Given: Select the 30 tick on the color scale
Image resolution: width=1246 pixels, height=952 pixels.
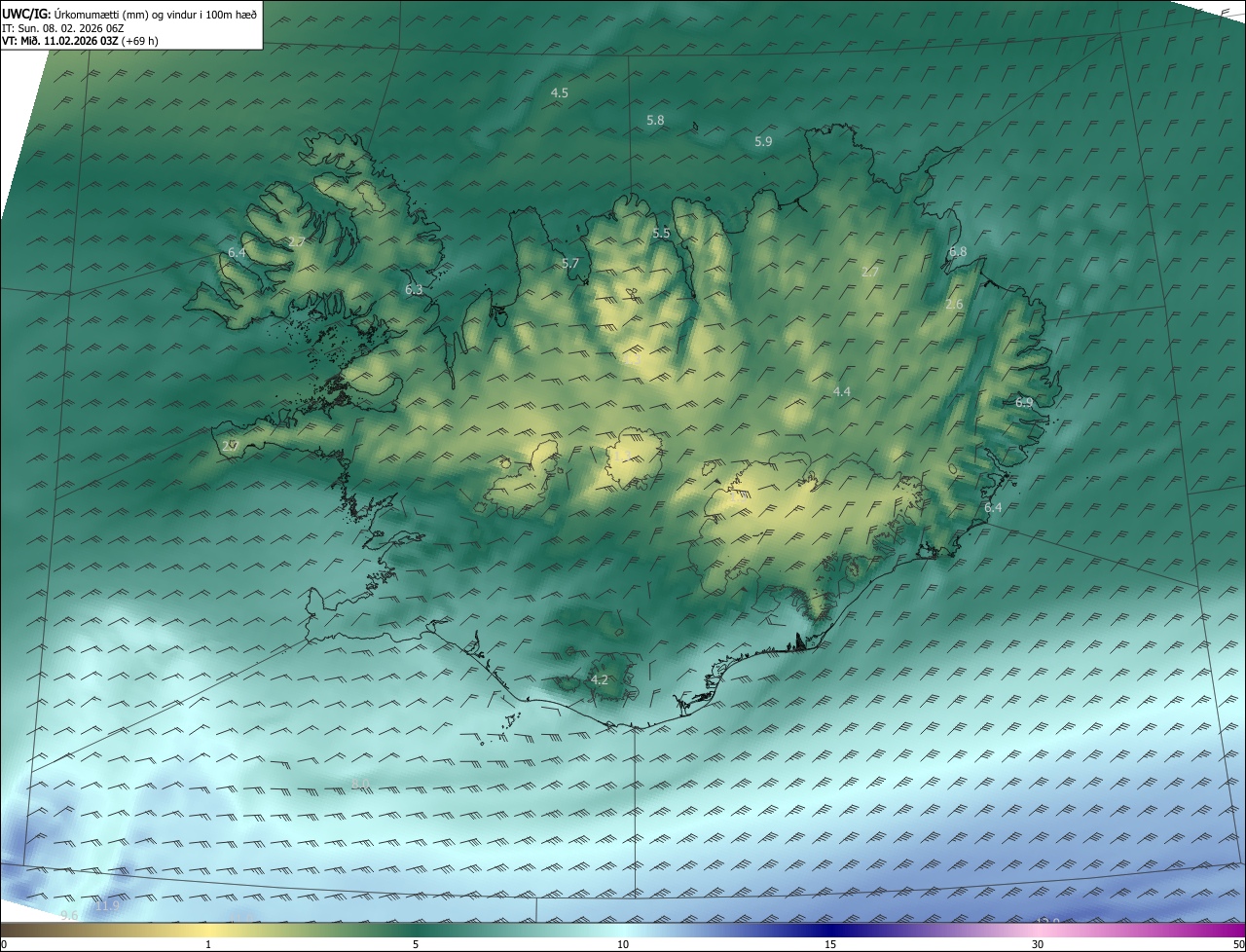Looking at the screenshot, I should (1038, 944).
